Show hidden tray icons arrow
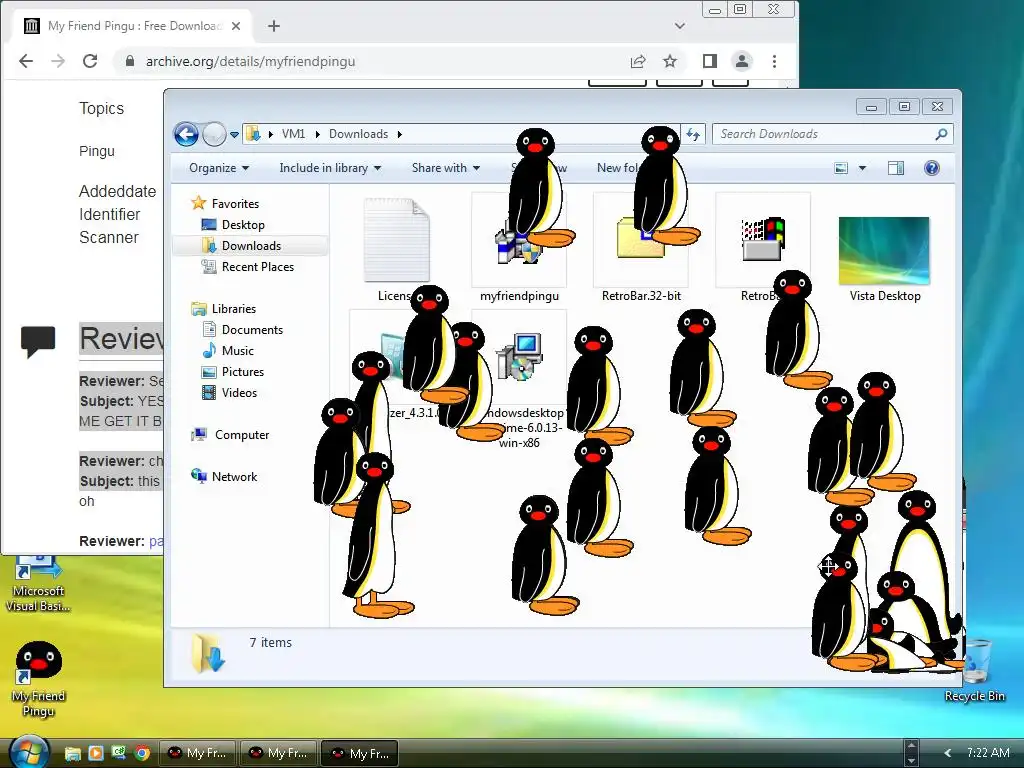The height and width of the screenshot is (768, 1024). [948, 753]
